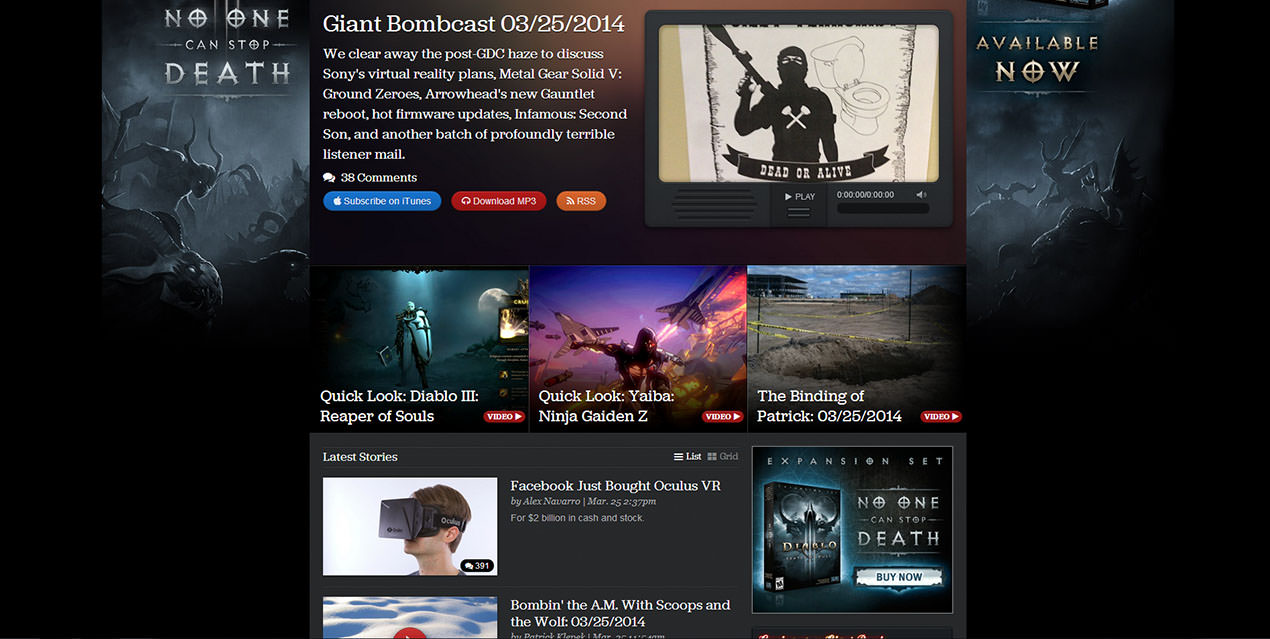This screenshot has height=639, width=1270.
Task: Click the Available Now banner ad text
Action: point(1037,58)
